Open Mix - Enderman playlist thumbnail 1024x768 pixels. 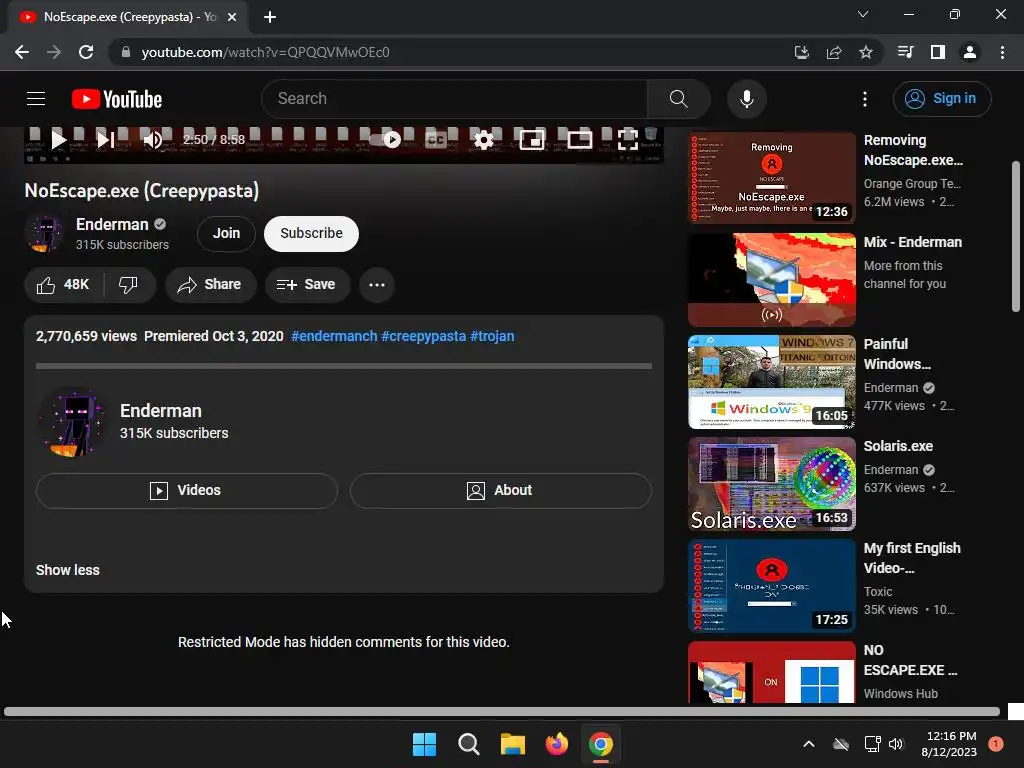(772, 280)
